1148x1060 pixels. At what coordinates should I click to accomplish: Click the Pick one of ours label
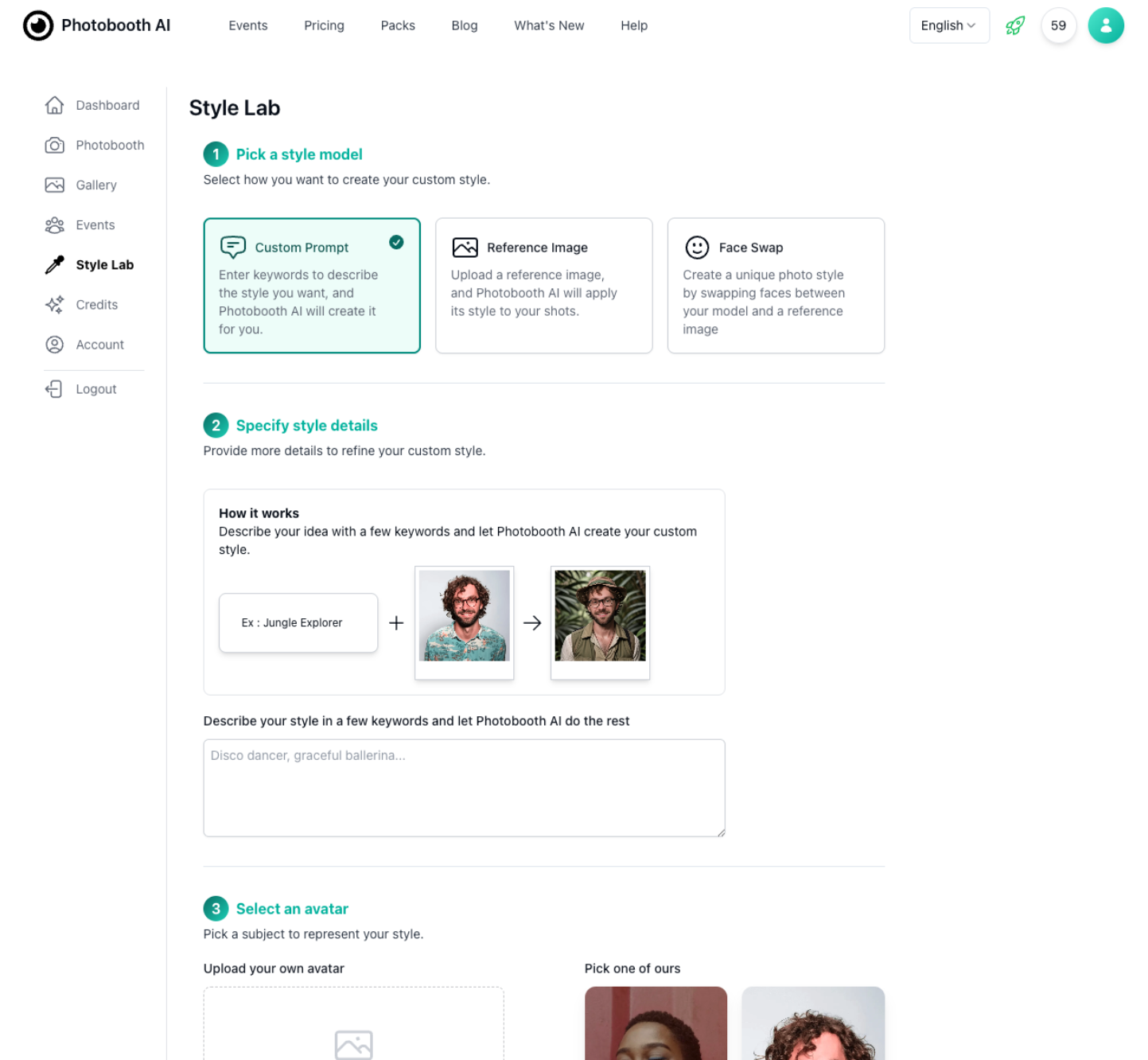pos(632,968)
